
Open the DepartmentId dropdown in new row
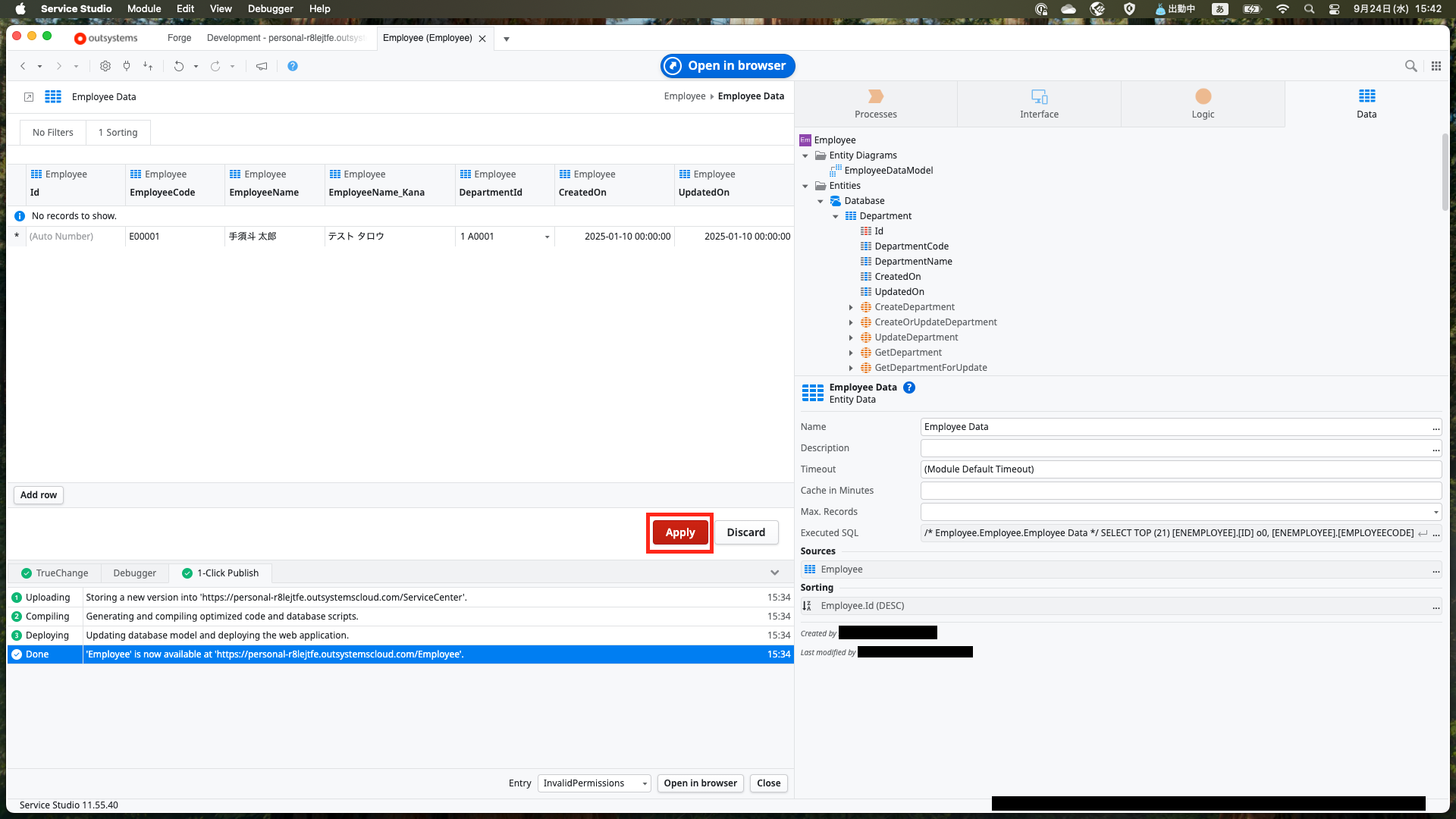coord(547,237)
